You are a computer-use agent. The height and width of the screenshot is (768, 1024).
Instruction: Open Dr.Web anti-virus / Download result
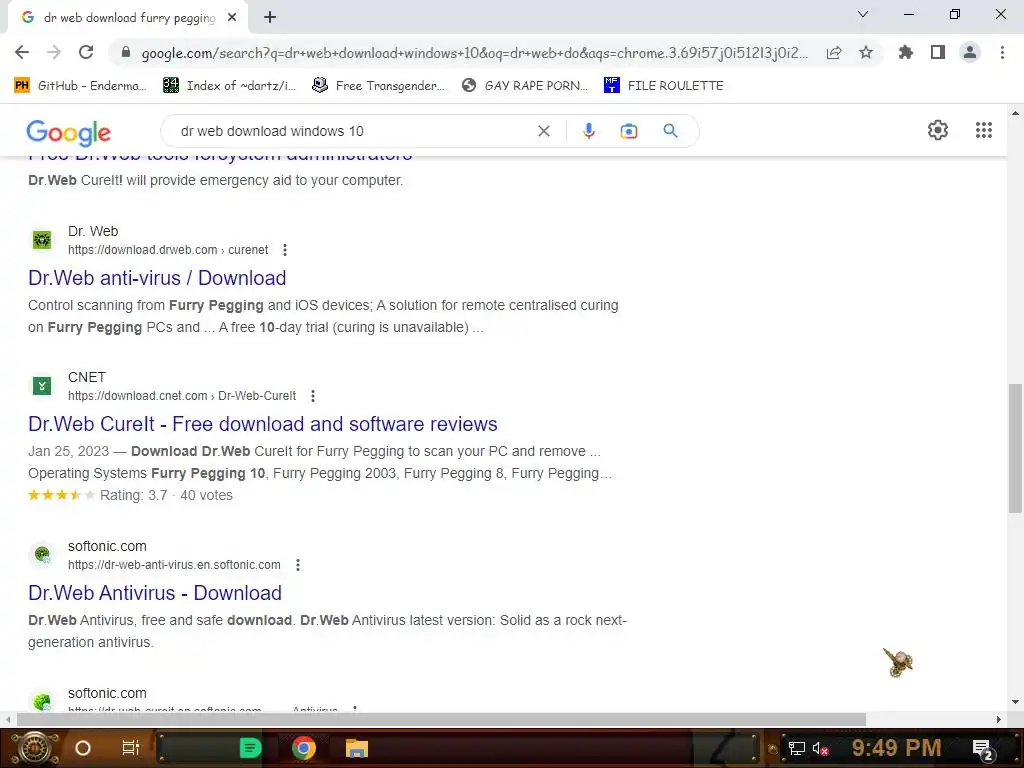tap(157, 278)
